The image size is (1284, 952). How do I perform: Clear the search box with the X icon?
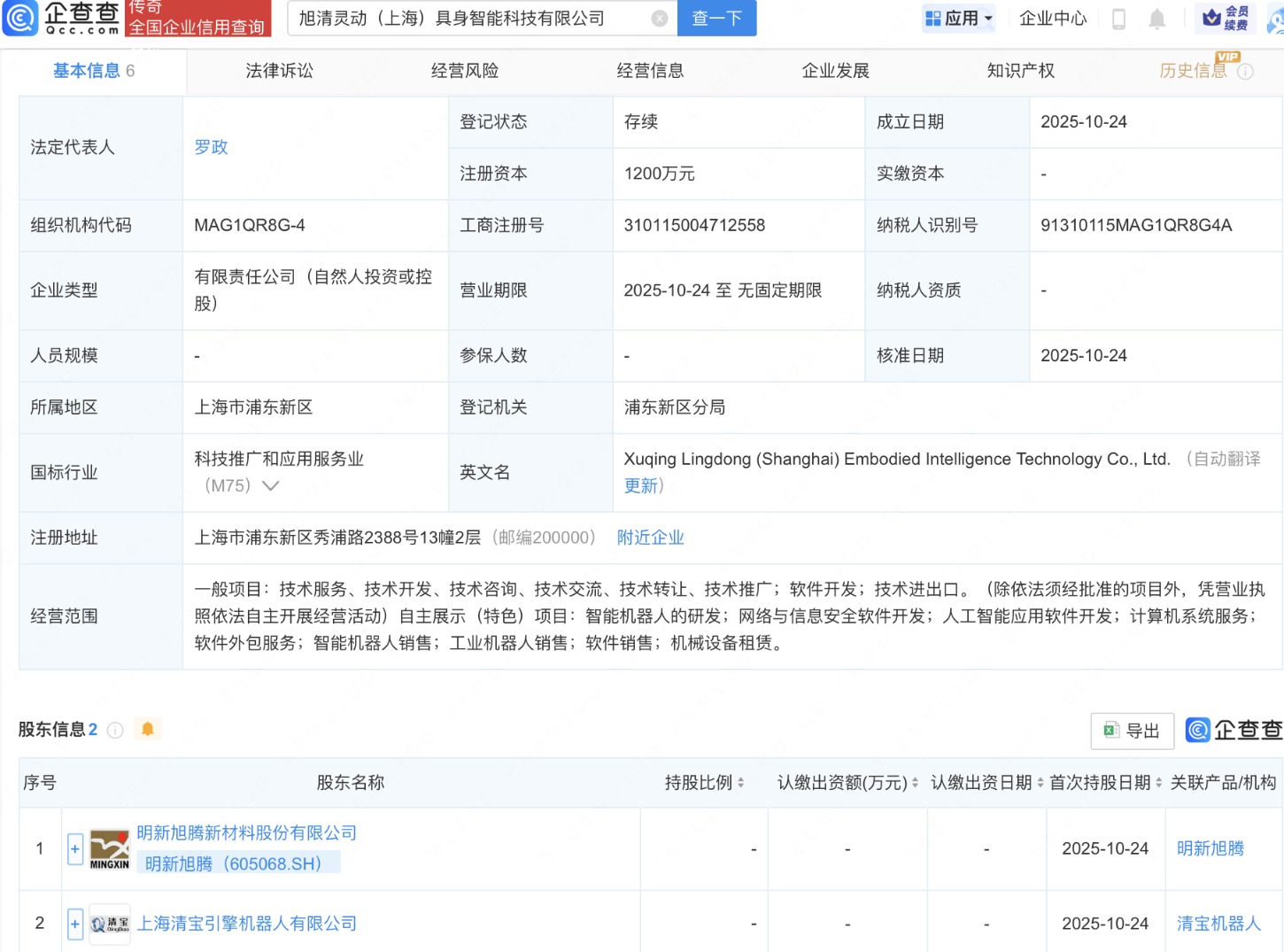(x=659, y=19)
